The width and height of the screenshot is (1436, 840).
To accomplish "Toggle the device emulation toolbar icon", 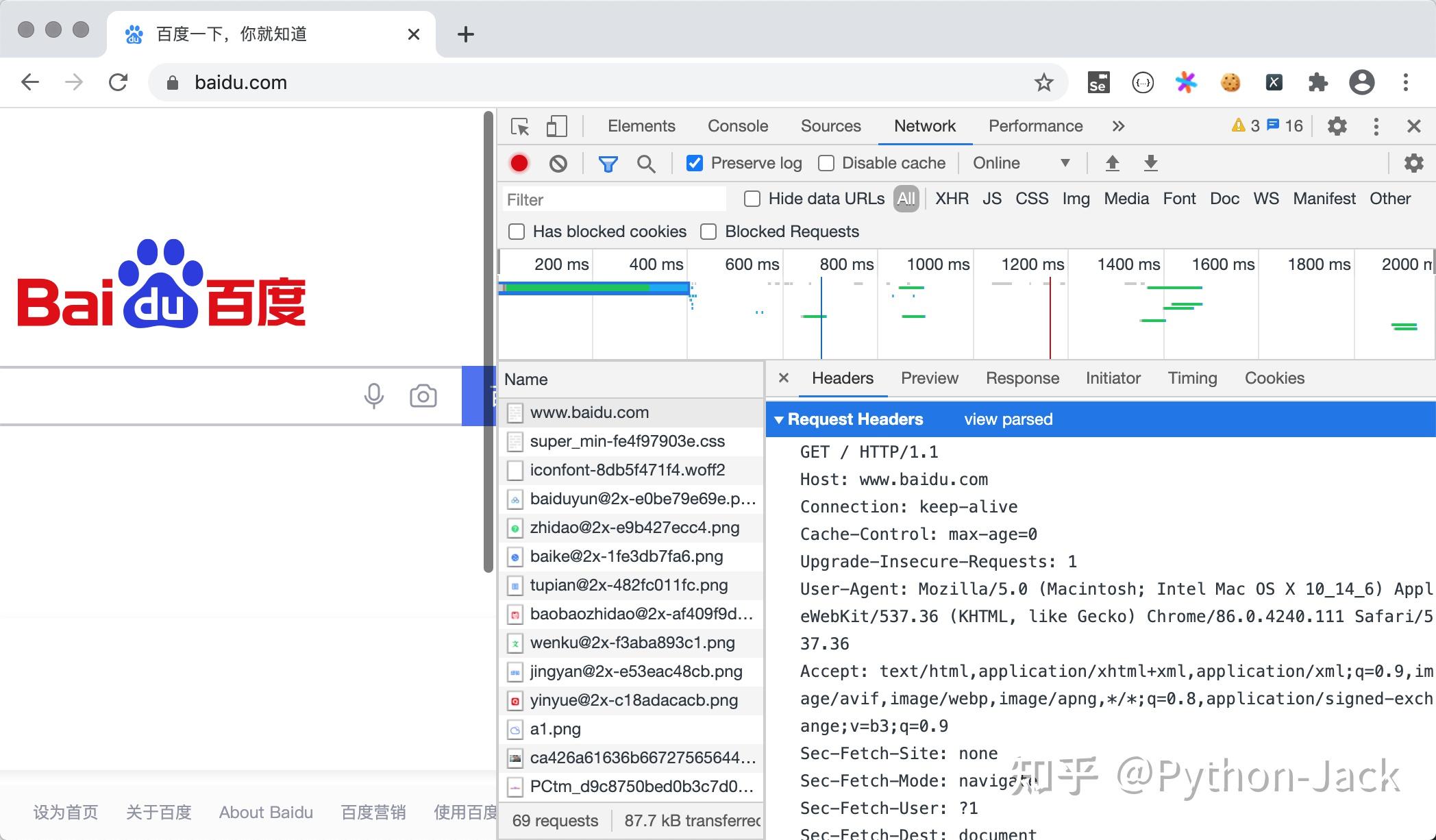I will (556, 126).
